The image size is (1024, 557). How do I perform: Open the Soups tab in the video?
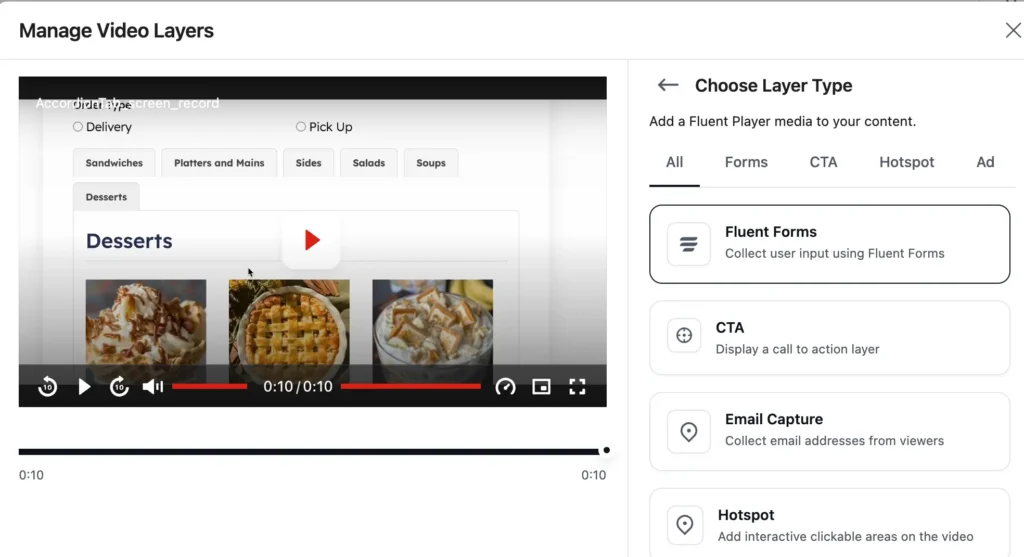tap(431, 163)
